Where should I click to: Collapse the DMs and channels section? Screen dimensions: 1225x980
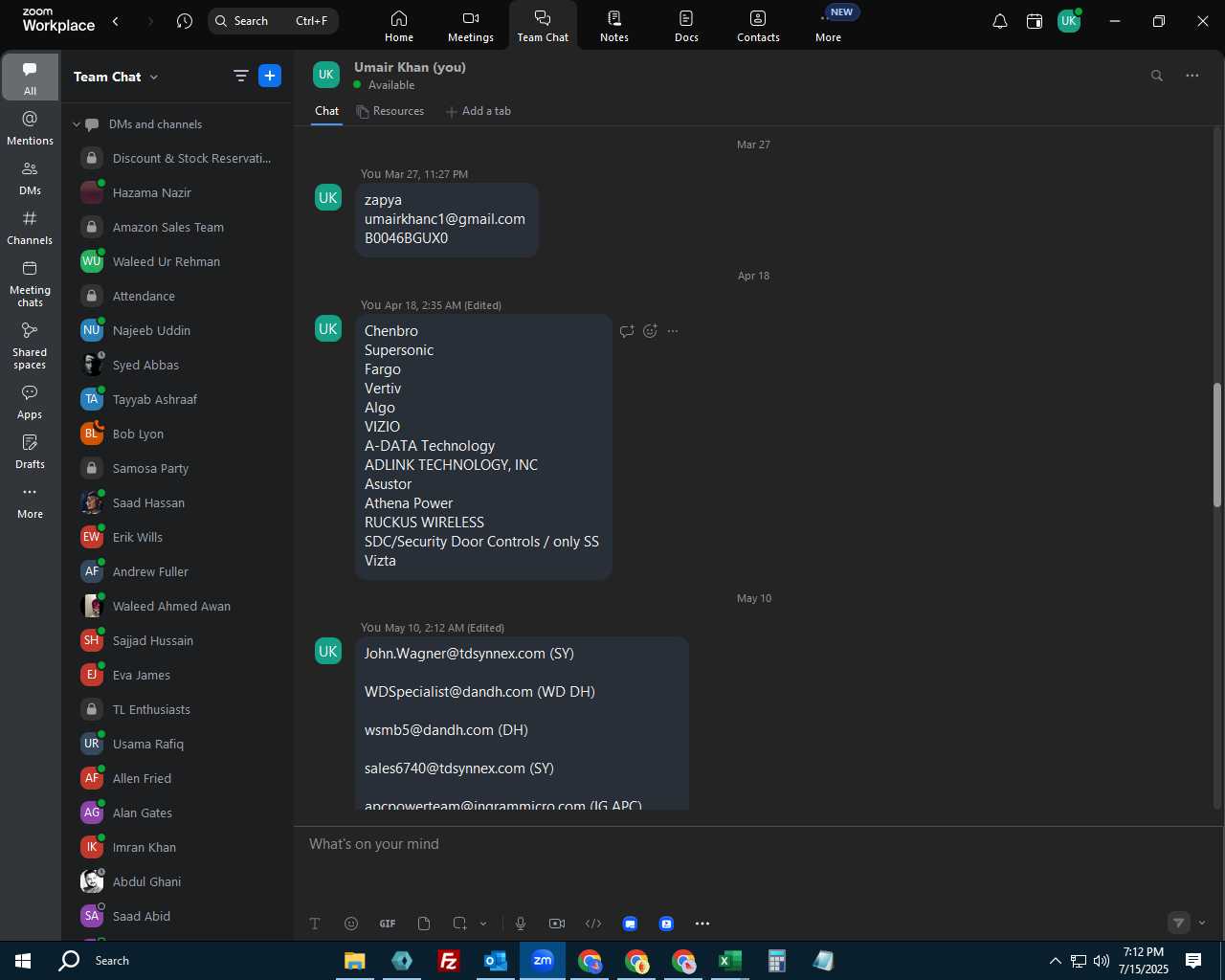click(77, 124)
